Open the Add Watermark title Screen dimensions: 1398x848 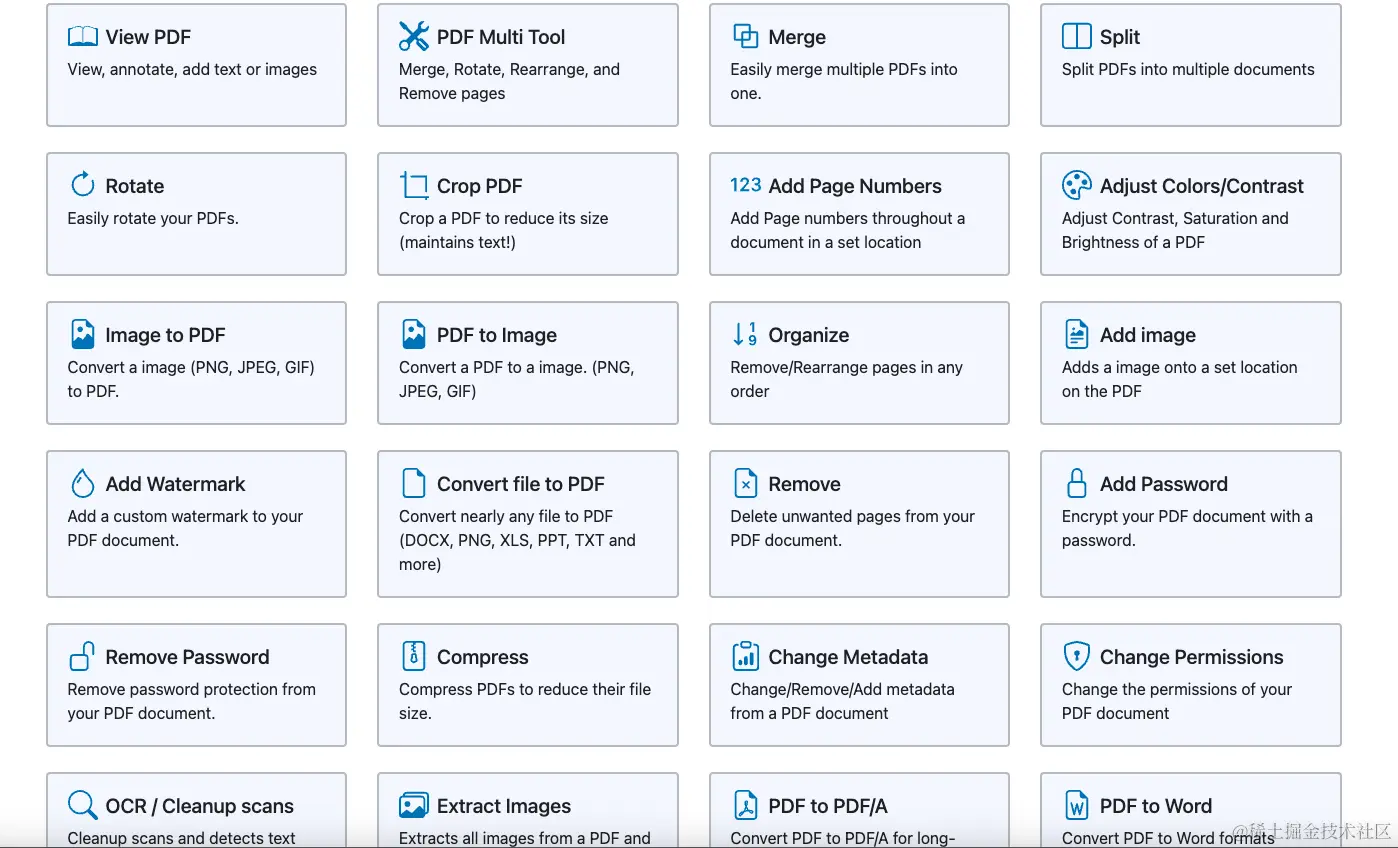tap(175, 484)
